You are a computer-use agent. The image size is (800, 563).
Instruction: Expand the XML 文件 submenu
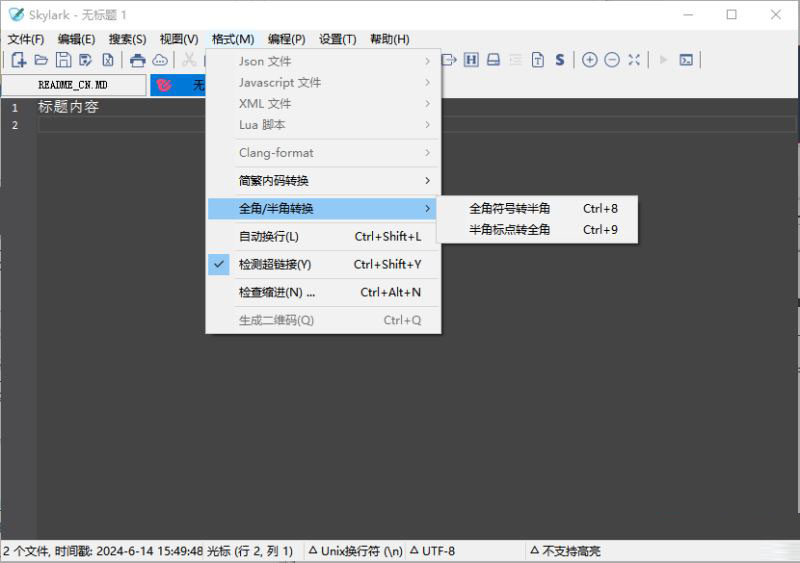[323, 104]
